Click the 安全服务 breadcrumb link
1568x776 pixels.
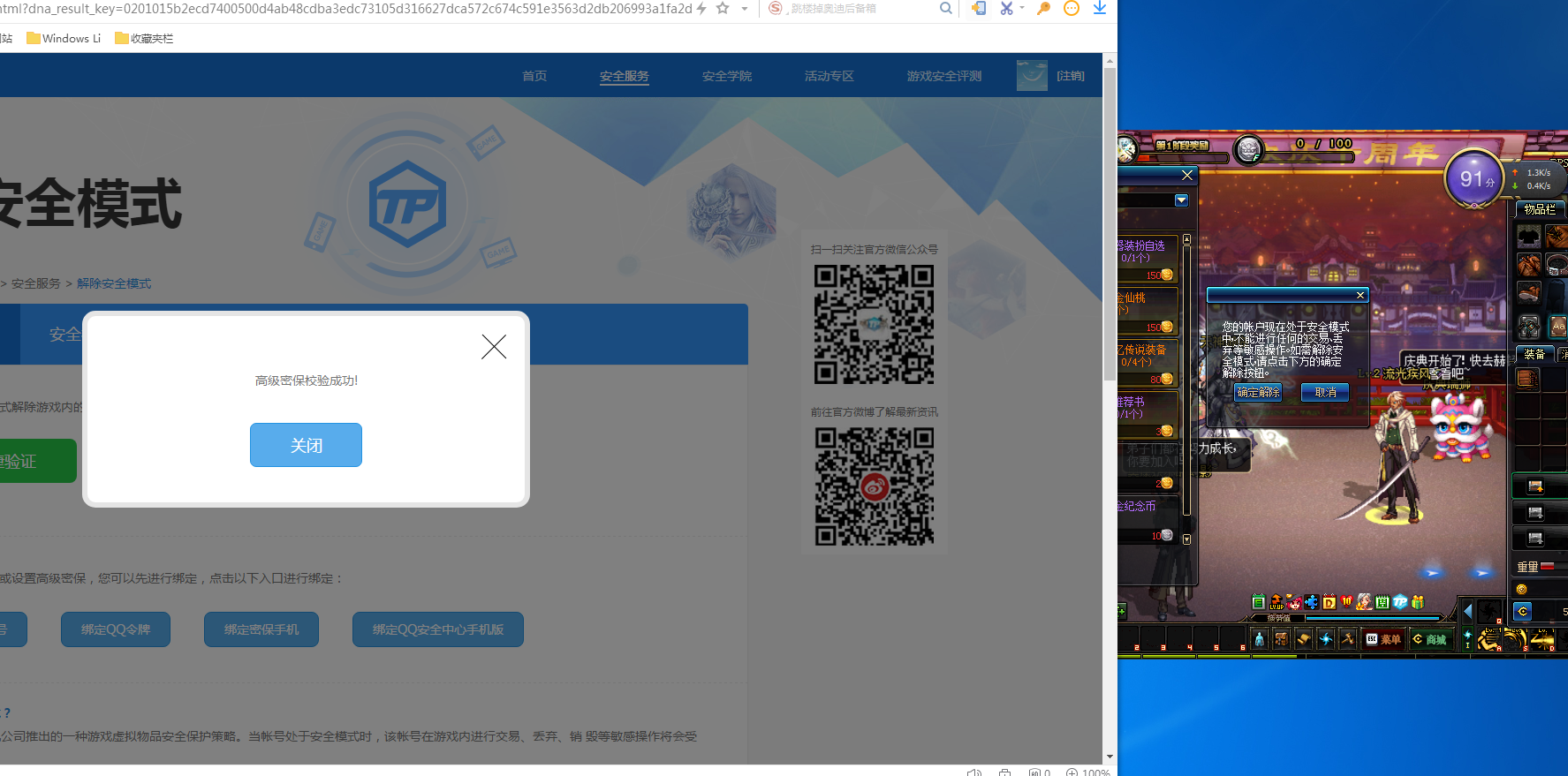click(x=36, y=283)
